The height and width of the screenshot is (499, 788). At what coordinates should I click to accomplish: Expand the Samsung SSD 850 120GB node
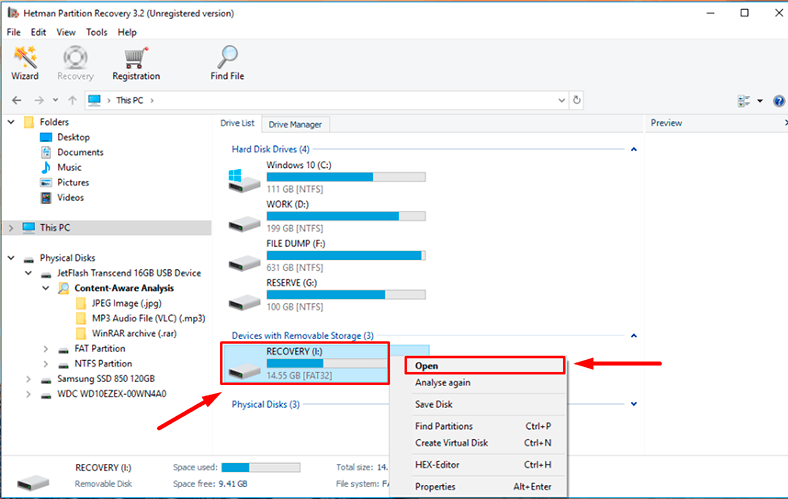[29, 379]
